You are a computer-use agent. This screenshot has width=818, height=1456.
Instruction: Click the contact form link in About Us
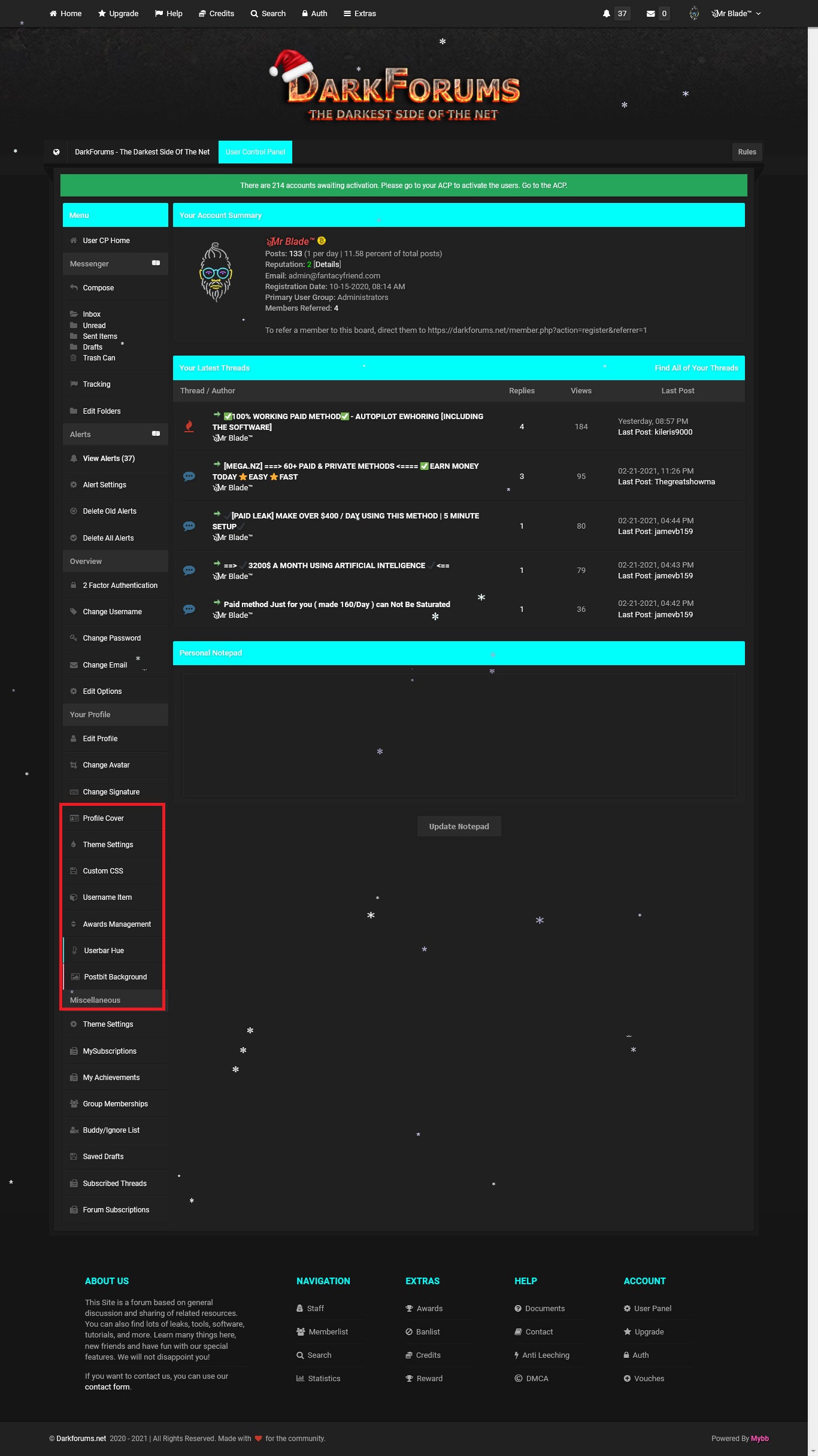click(107, 1387)
